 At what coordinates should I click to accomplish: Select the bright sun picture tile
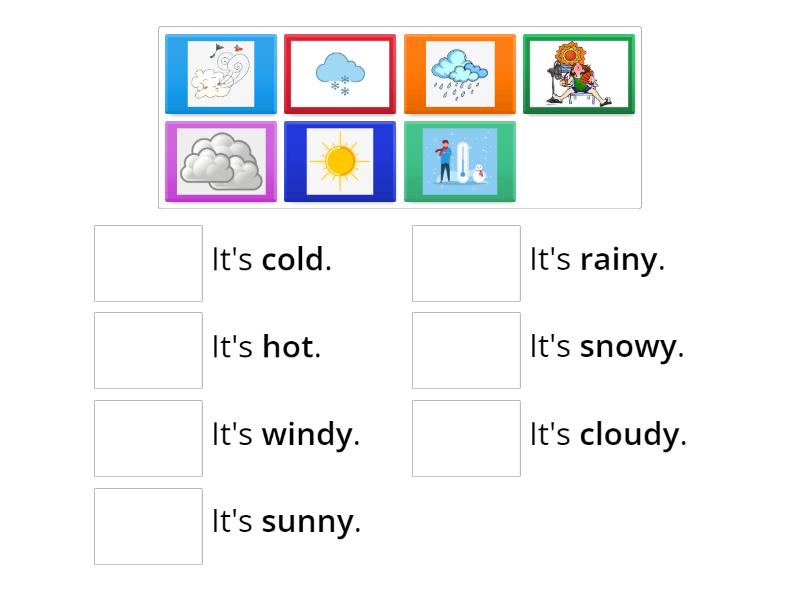(340, 160)
